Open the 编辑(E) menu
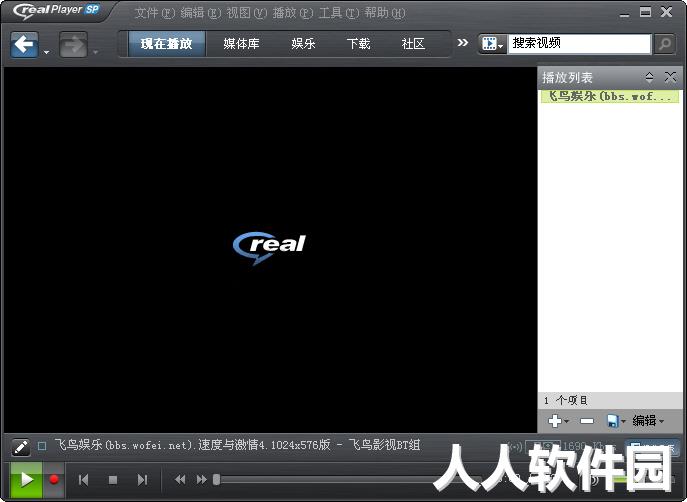Image resolution: width=687 pixels, height=502 pixels. coord(201,13)
